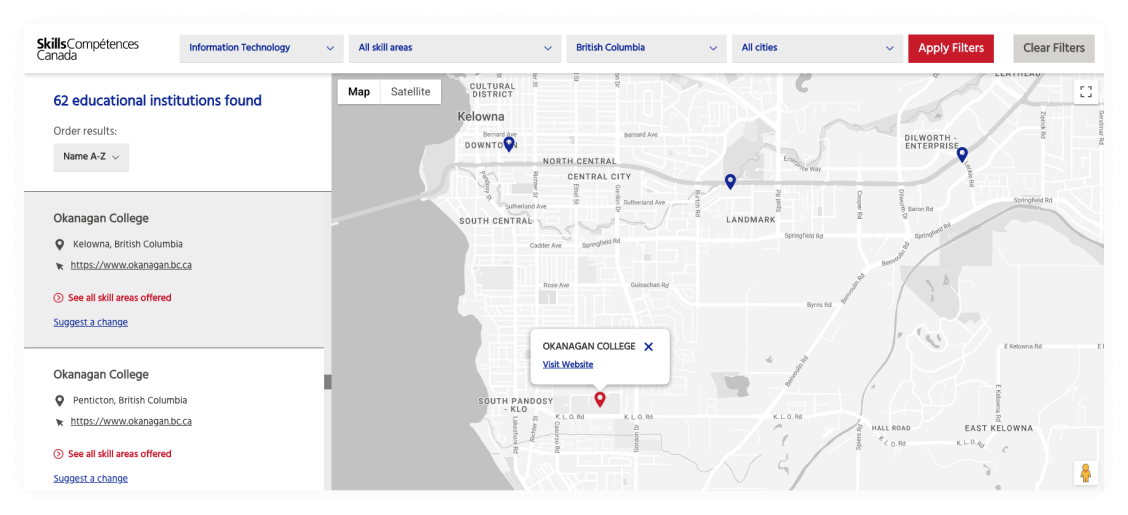Open the All skill areas dropdown
The width and height of the screenshot is (1128, 515).
coord(454,48)
